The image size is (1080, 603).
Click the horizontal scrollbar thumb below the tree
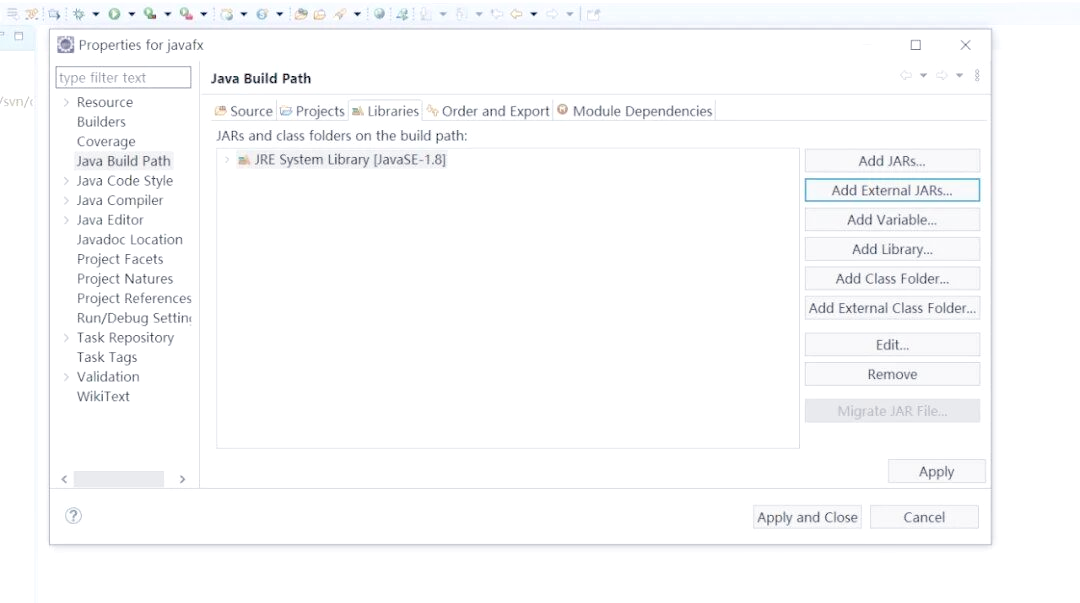tap(118, 479)
